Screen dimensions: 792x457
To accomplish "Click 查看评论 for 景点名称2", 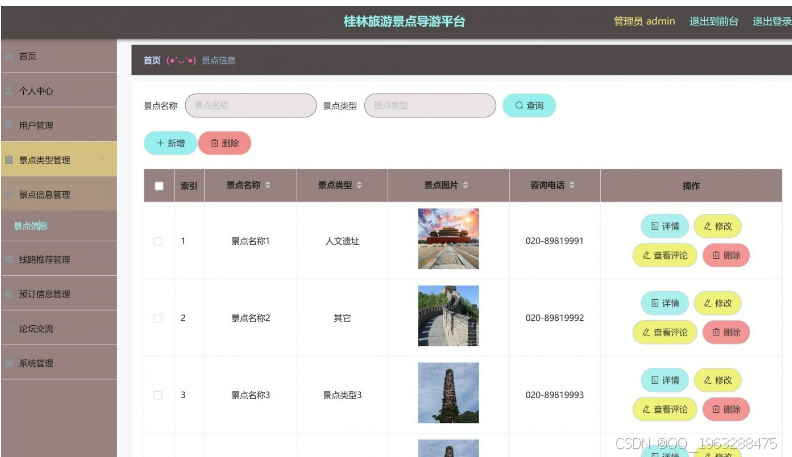I will coord(665,332).
